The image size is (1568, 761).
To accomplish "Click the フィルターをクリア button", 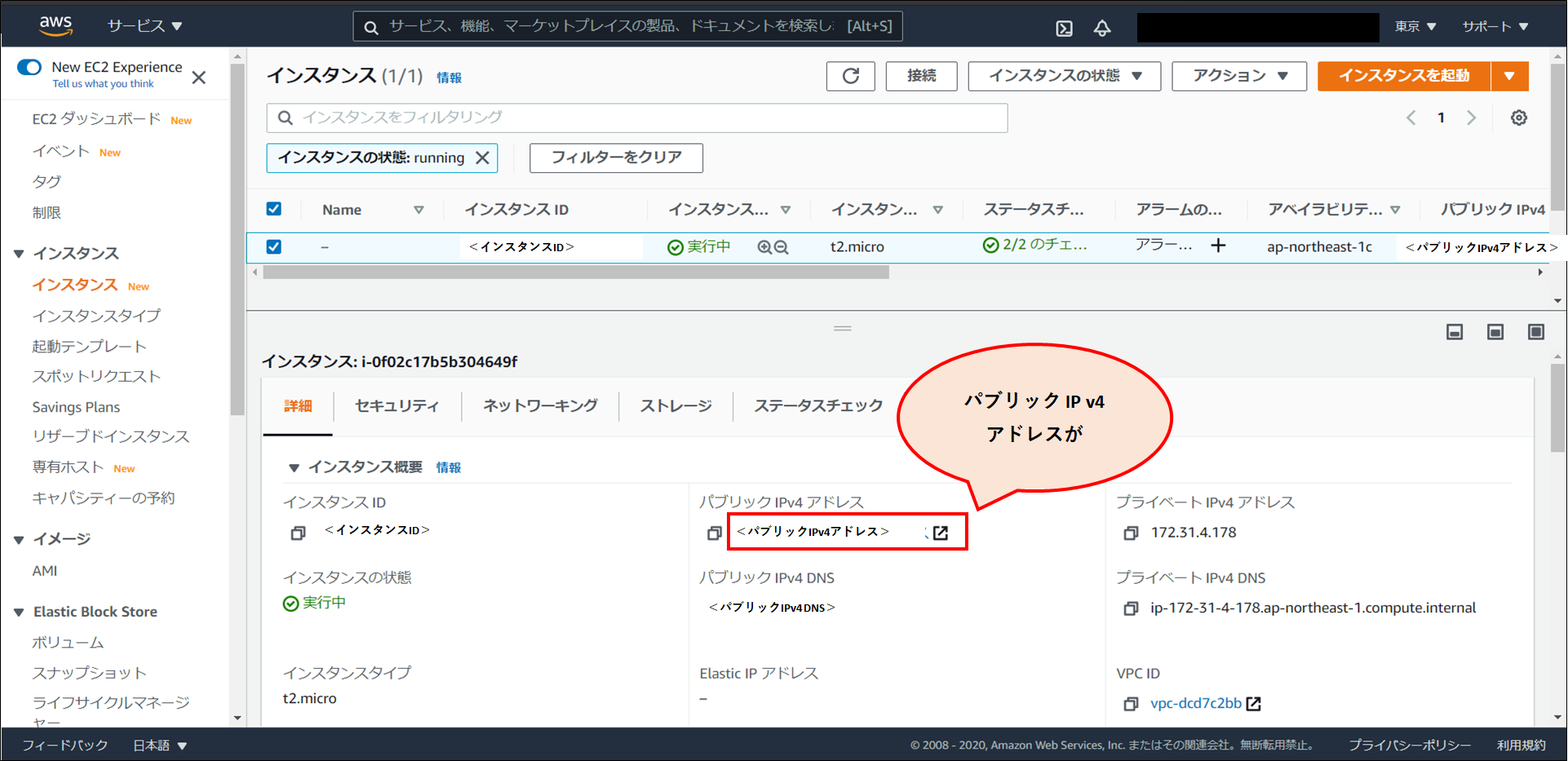I will pyautogui.click(x=616, y=157).
